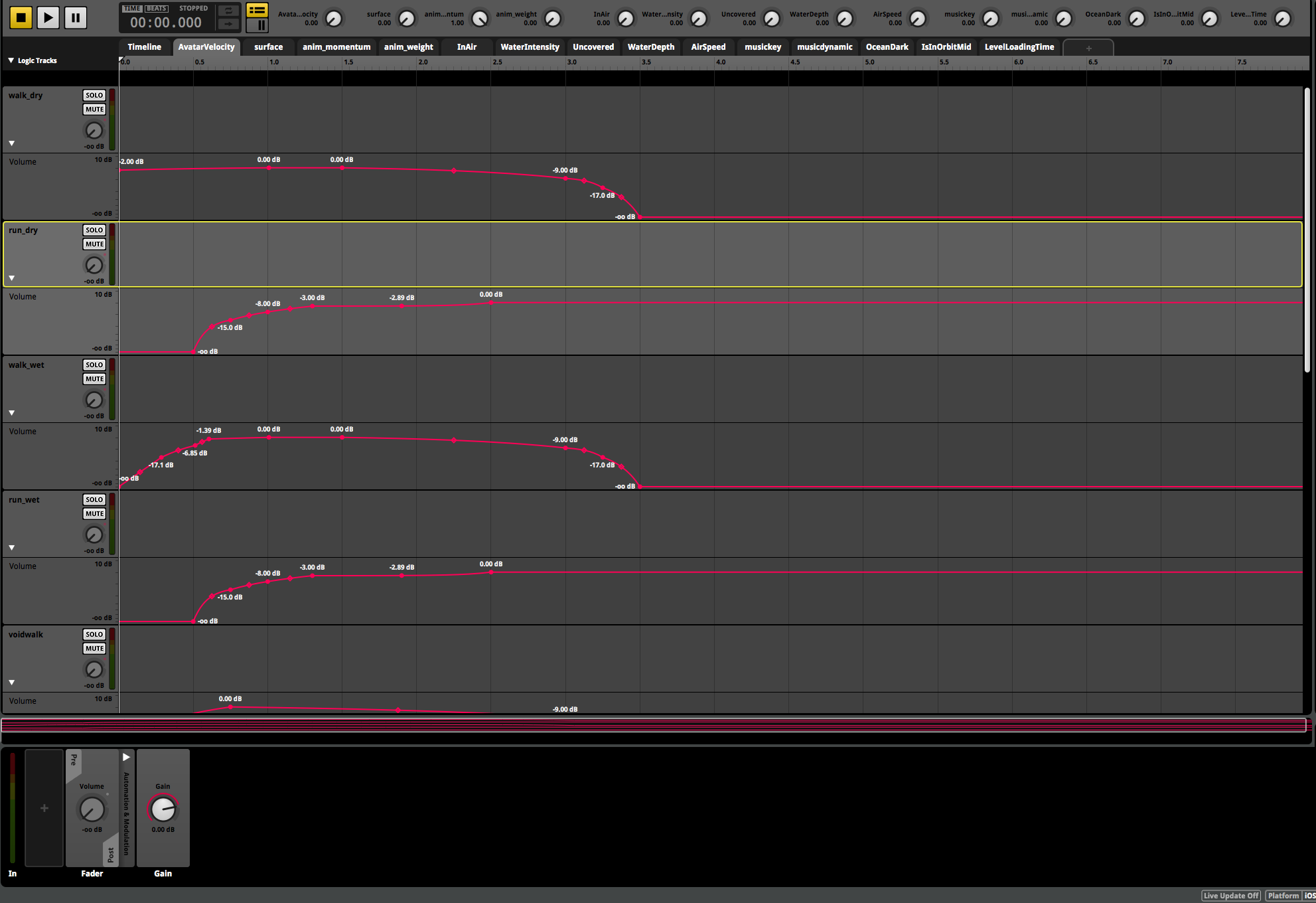This screenshot has width=1316, height=903.
Task: Click the pause transport button
Action: [x=76, y=17]
